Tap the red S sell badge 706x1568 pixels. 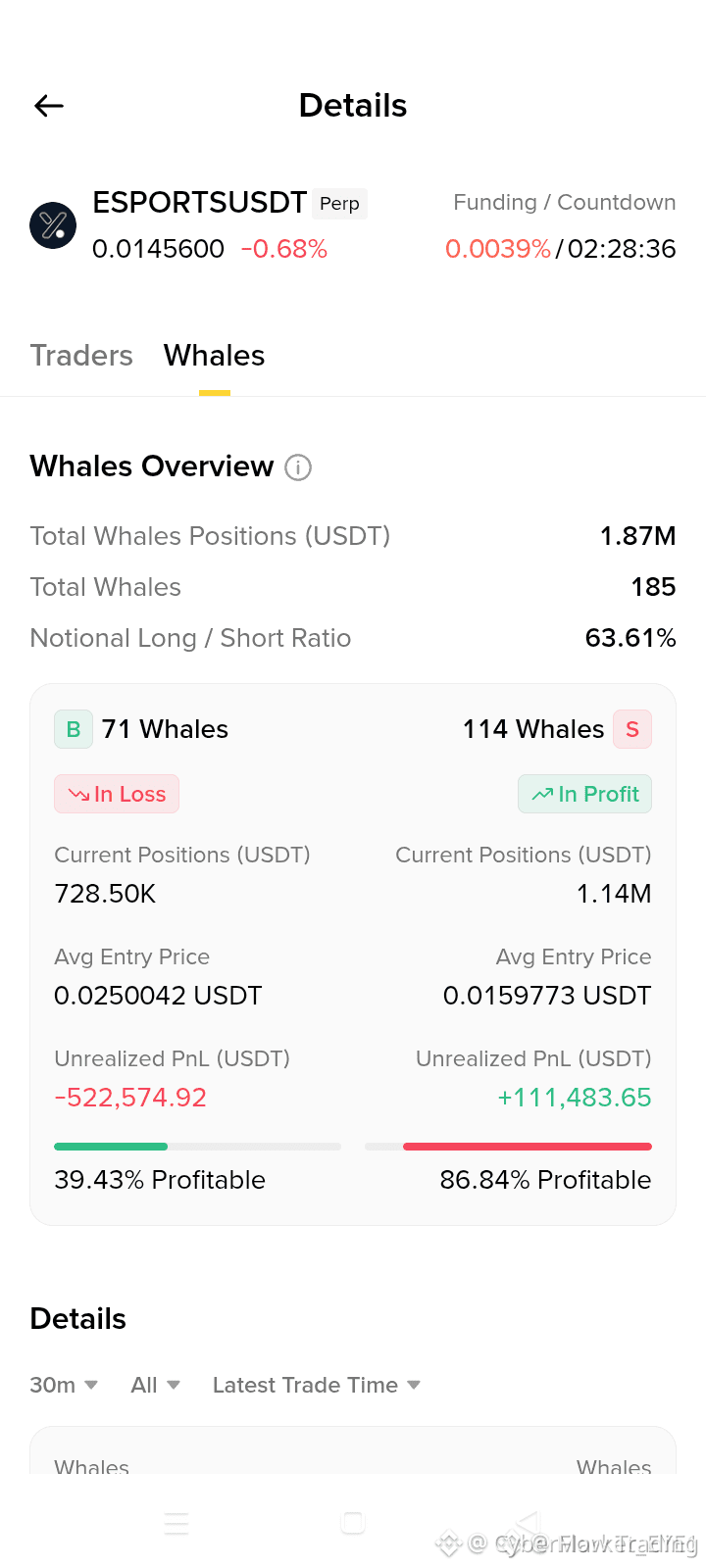632,729
